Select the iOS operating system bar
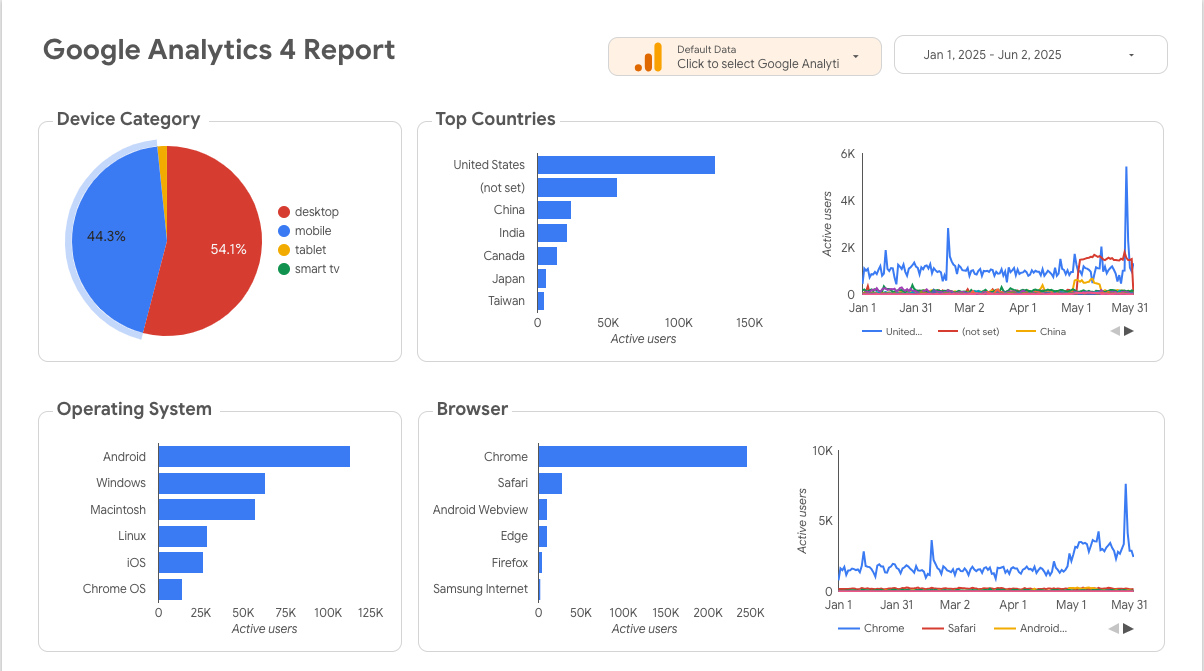The image size is (1204, 671). click(181, 562)
